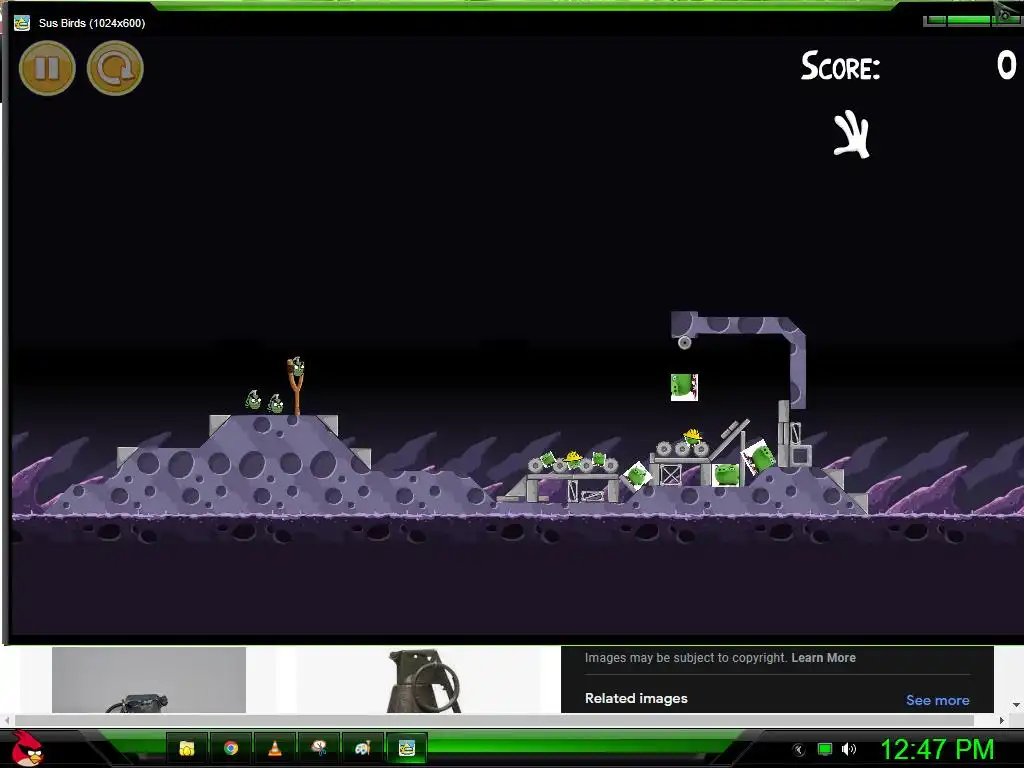Open the volume speaker tray icon
Screen dimensions: 1024x768
849,749
